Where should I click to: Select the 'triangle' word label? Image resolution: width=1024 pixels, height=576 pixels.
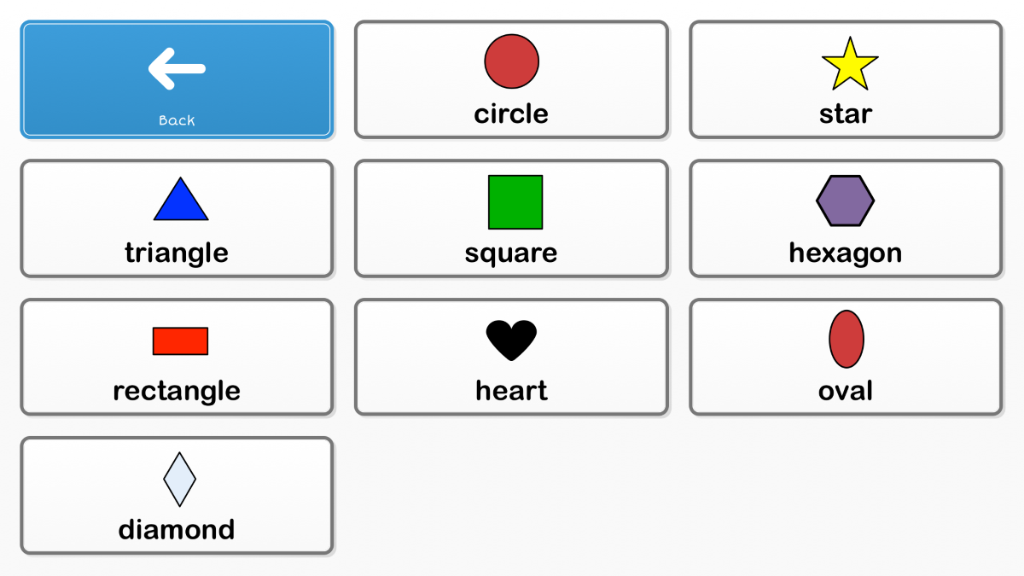point(177,253)
